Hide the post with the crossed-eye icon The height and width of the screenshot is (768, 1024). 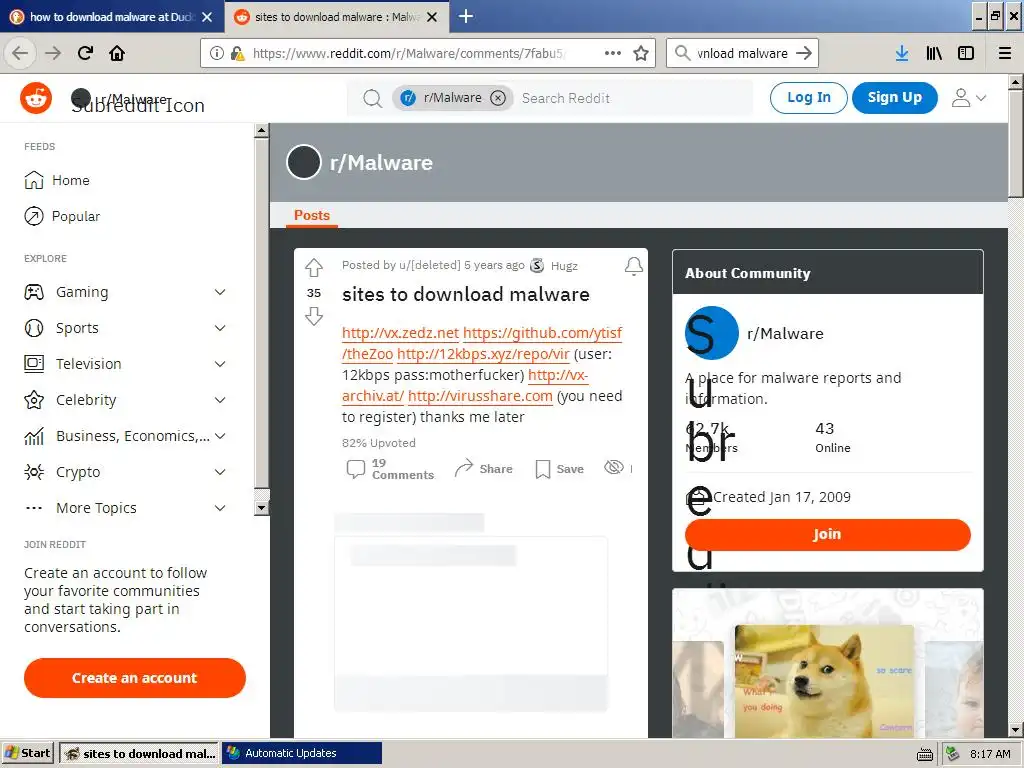tap(614, 467)
